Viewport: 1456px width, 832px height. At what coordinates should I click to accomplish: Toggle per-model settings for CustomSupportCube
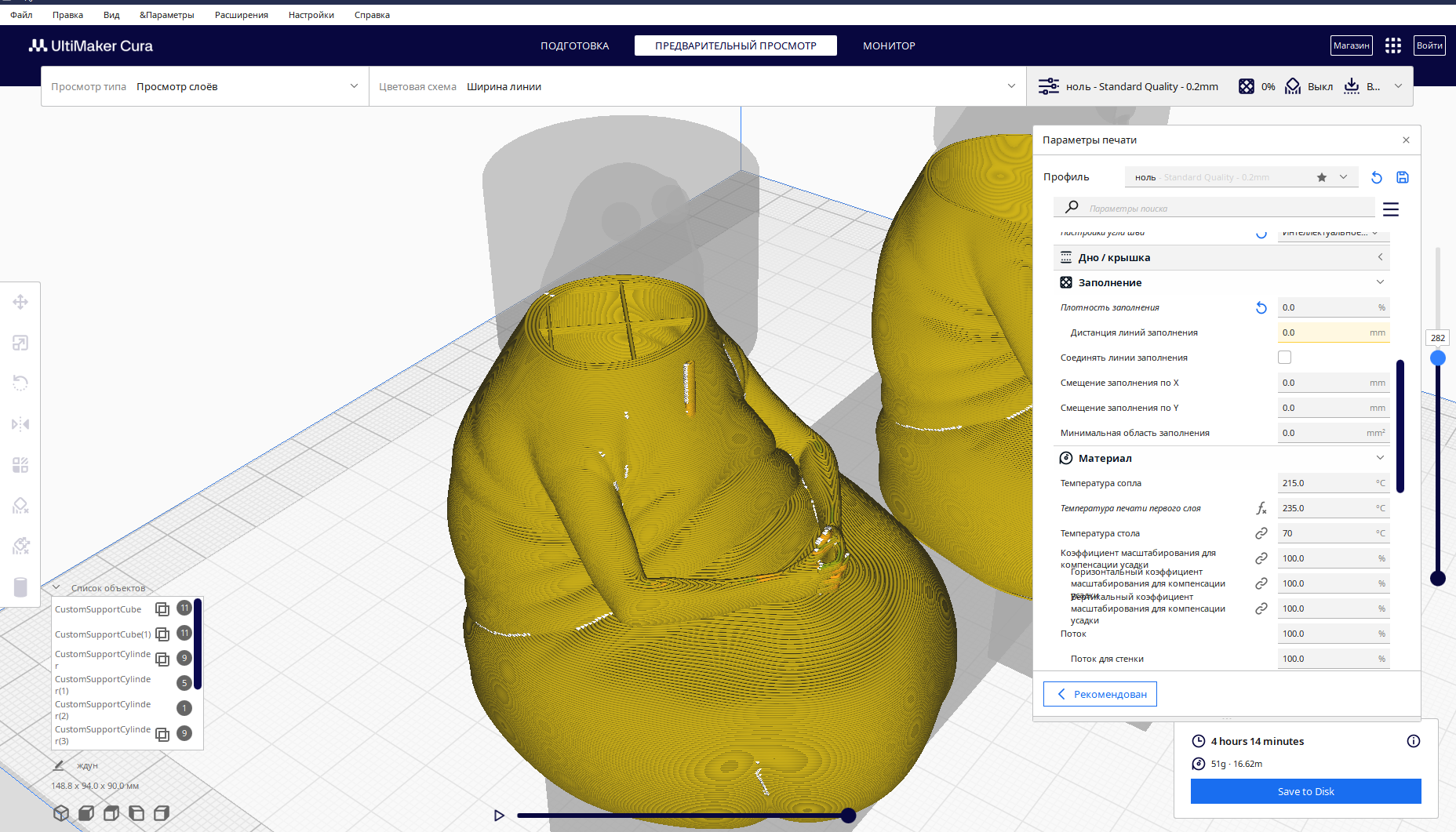coord(162,609)
